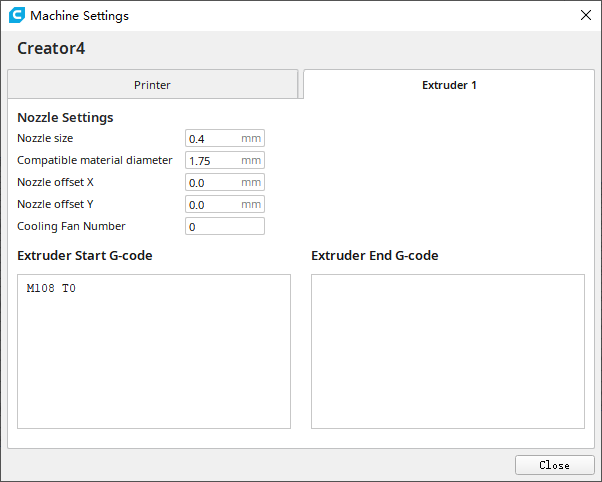Click the Nozzle size input field
The image size is (602, 482).
tap(225, 138)
